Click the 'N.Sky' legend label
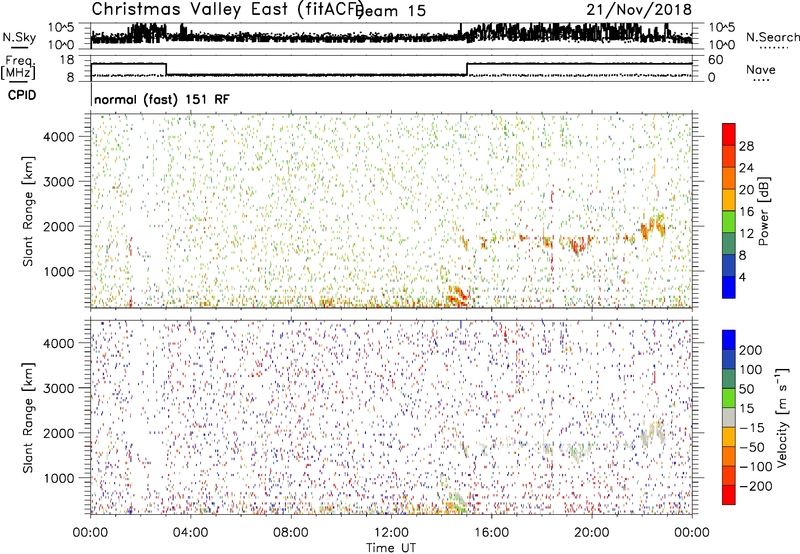Viewport: 800px width, 554px height. tap(19, 37)
